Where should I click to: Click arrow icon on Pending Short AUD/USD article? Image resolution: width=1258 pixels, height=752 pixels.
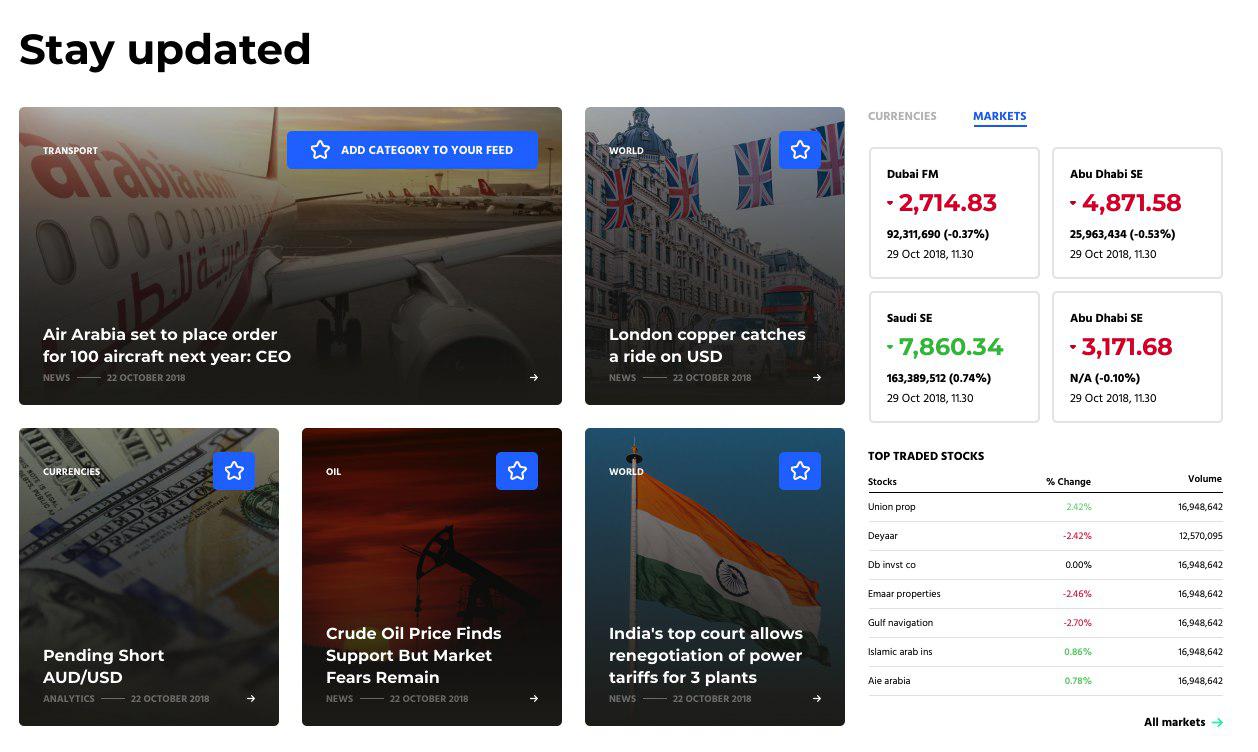click(251, 699)
